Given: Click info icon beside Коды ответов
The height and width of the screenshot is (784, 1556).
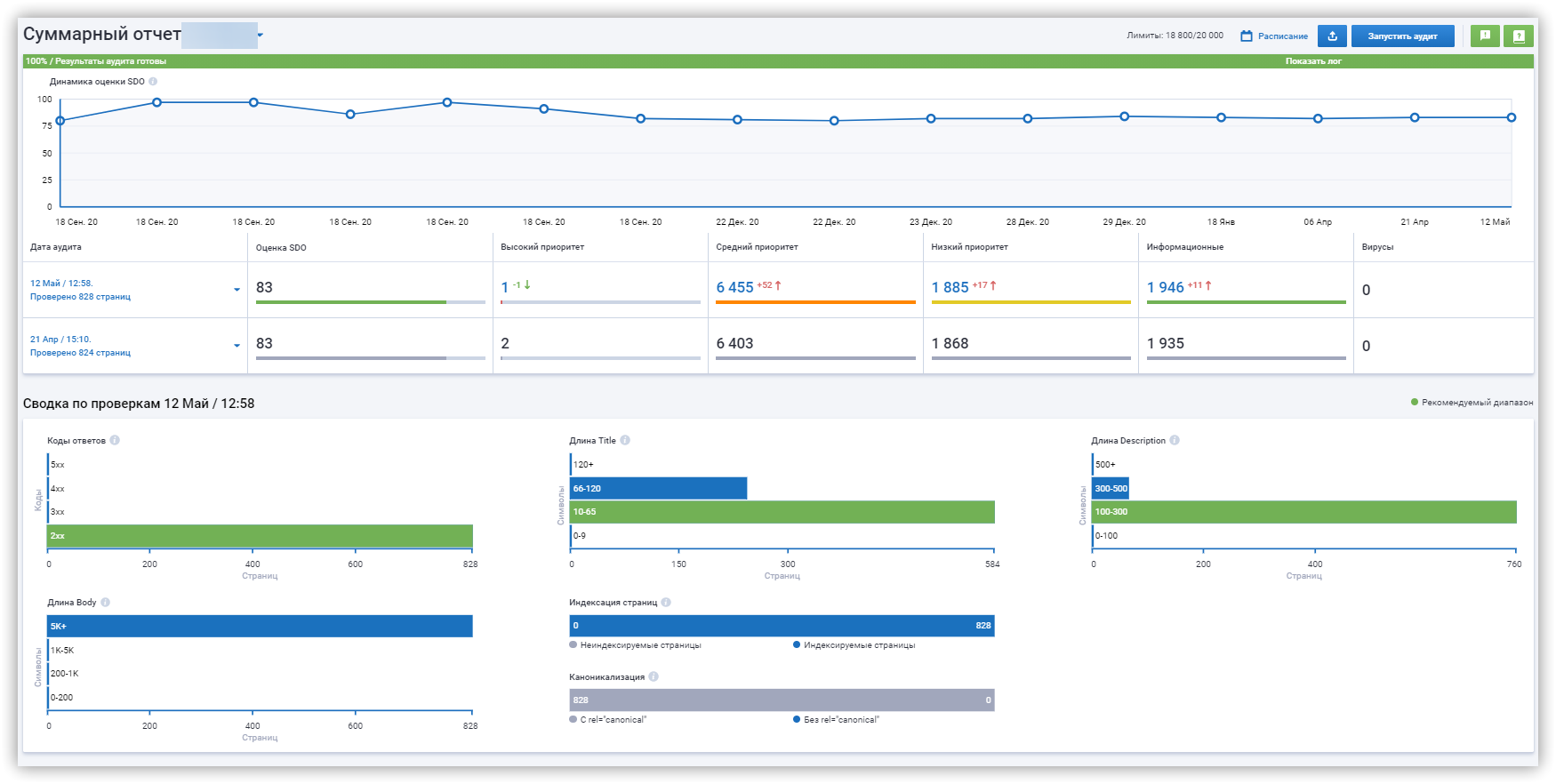Looking at the screenshot, I should pos(115,440).
